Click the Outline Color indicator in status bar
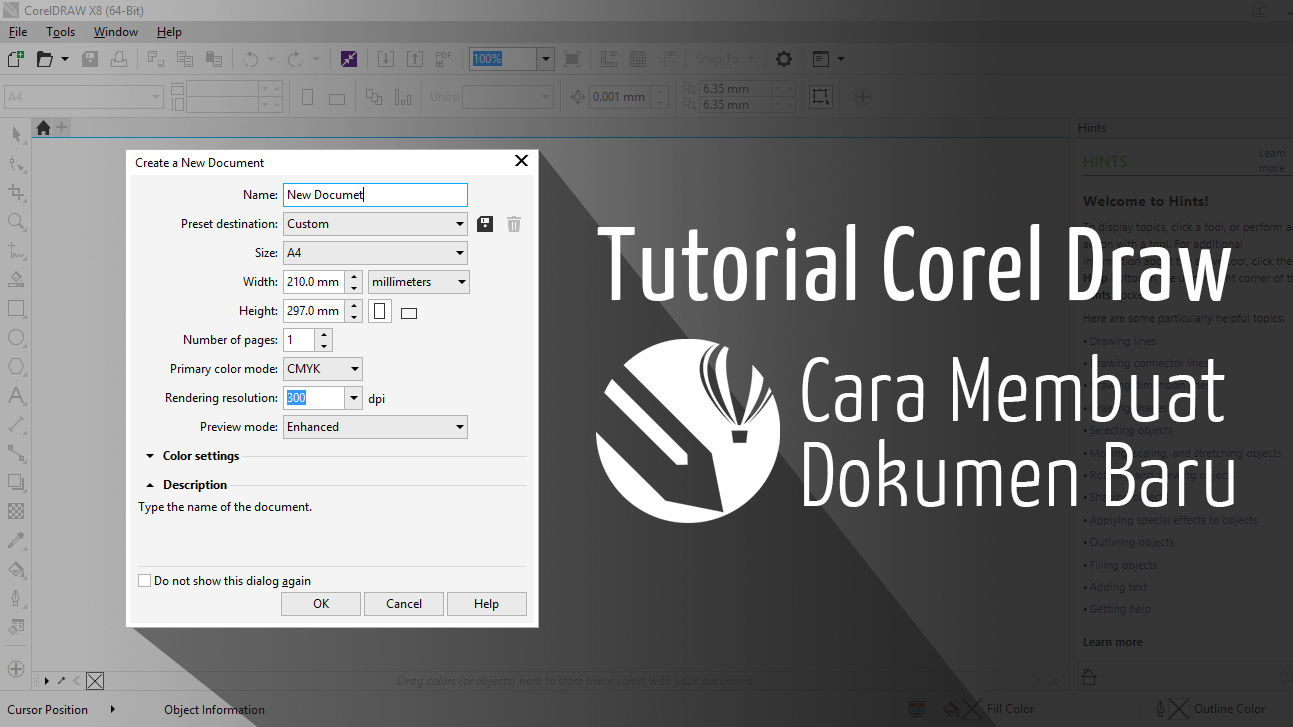Screen dimensions: 1293x727 [x=1210, y=709]
